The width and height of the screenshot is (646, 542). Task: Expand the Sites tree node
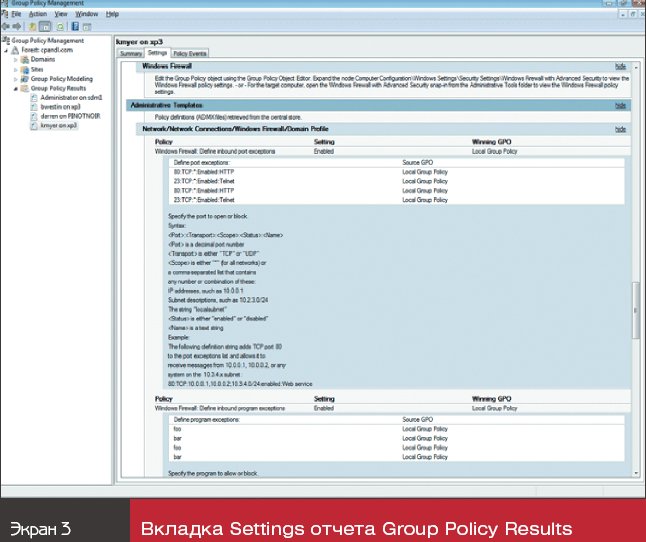click(15, 70)
